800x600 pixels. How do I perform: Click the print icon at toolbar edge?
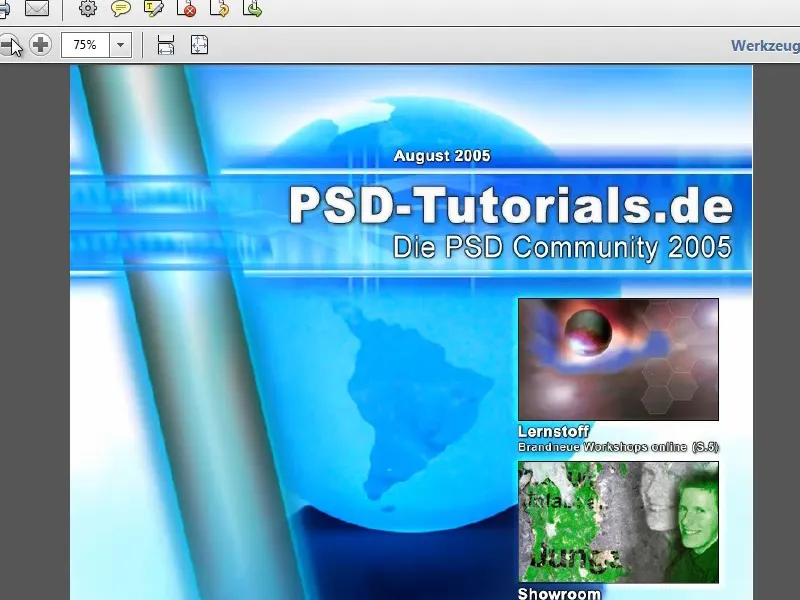4,9
